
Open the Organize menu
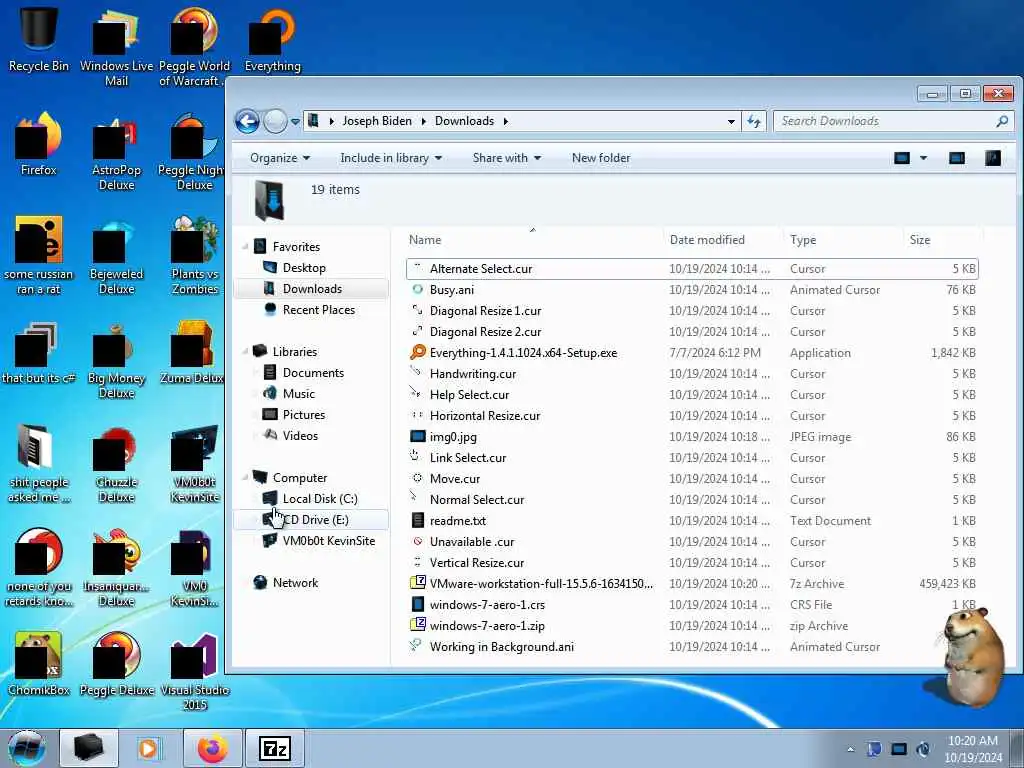tap(280, 158)
